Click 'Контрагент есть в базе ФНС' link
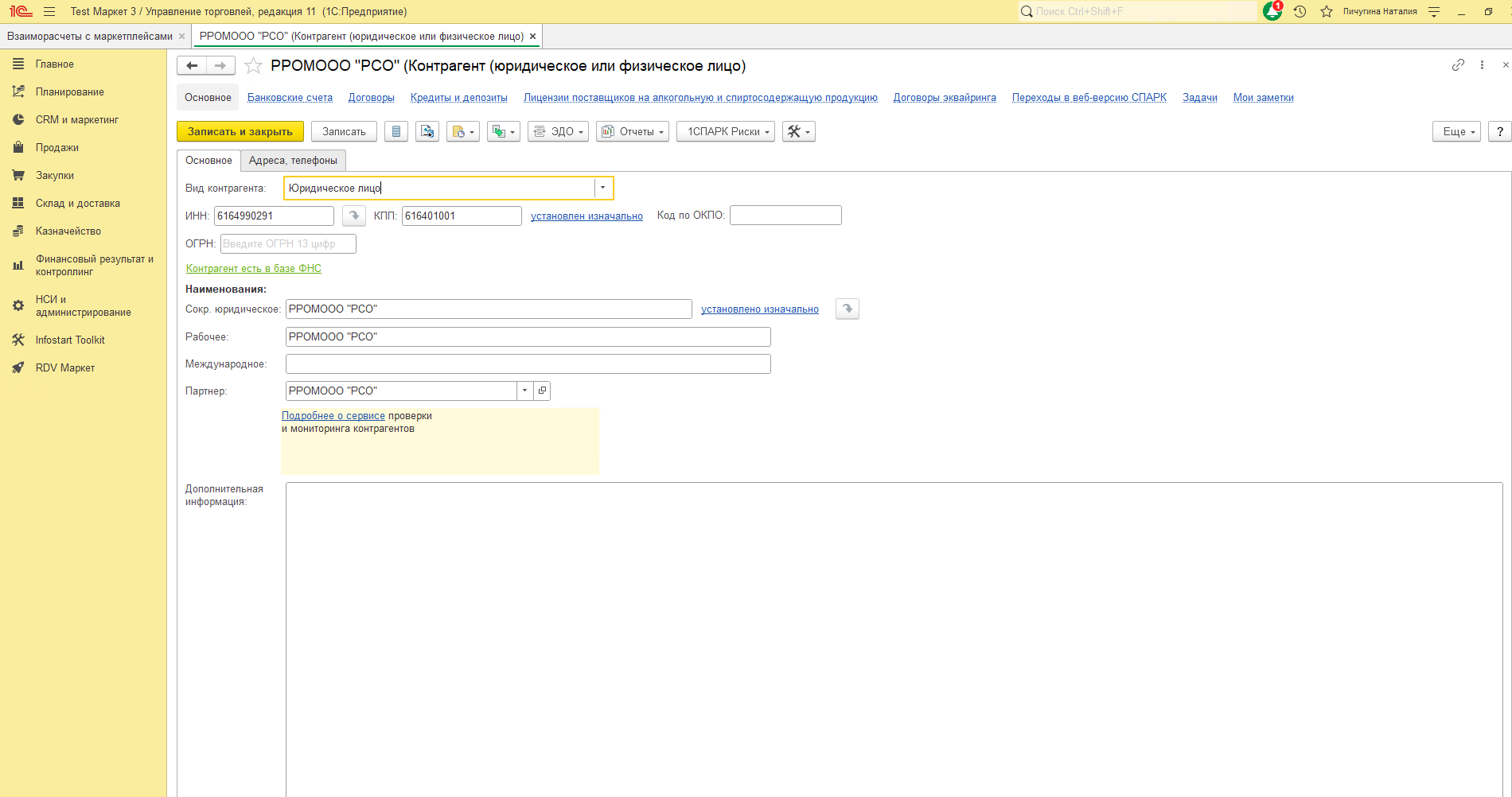The image size is (1512, 797). point(254,269)
